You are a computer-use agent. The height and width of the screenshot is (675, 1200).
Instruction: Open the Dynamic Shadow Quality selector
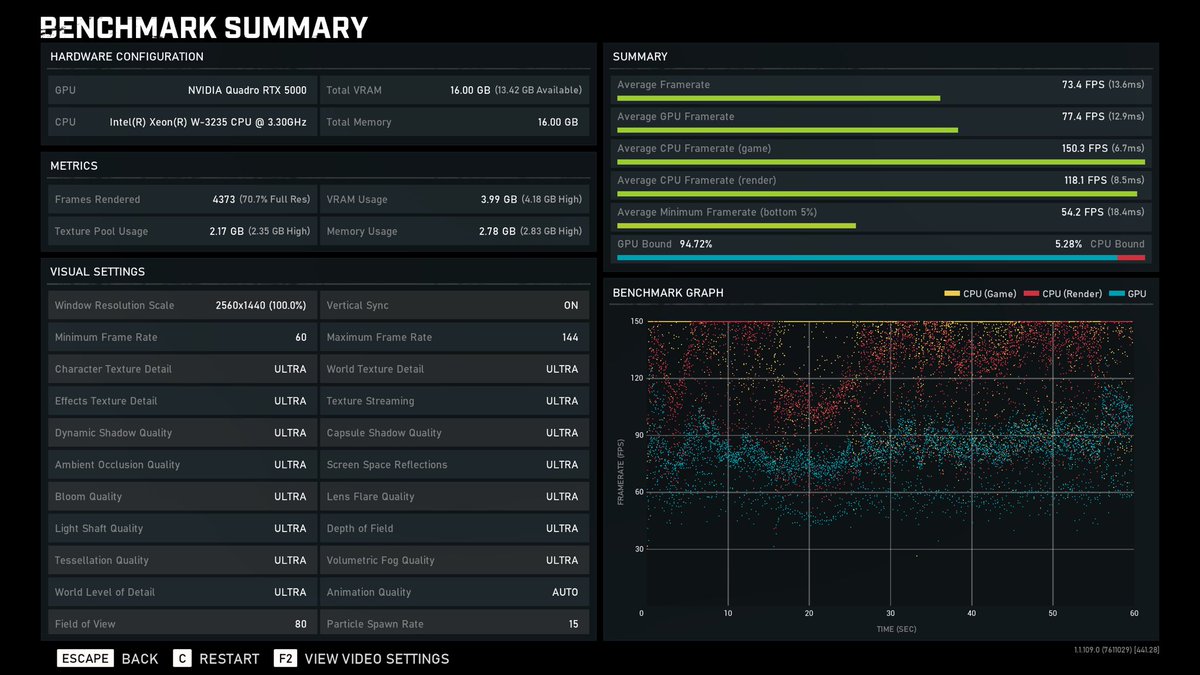[180, 432]
